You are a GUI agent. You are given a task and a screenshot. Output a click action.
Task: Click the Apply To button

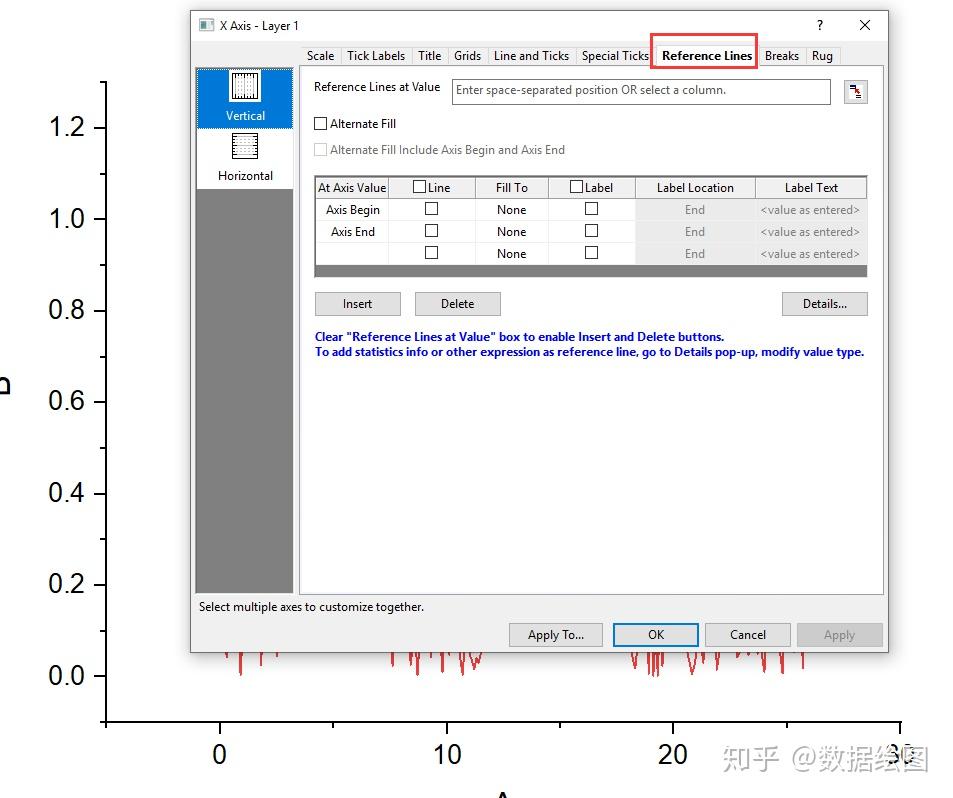pyautogui.click(x=555, y=634)
